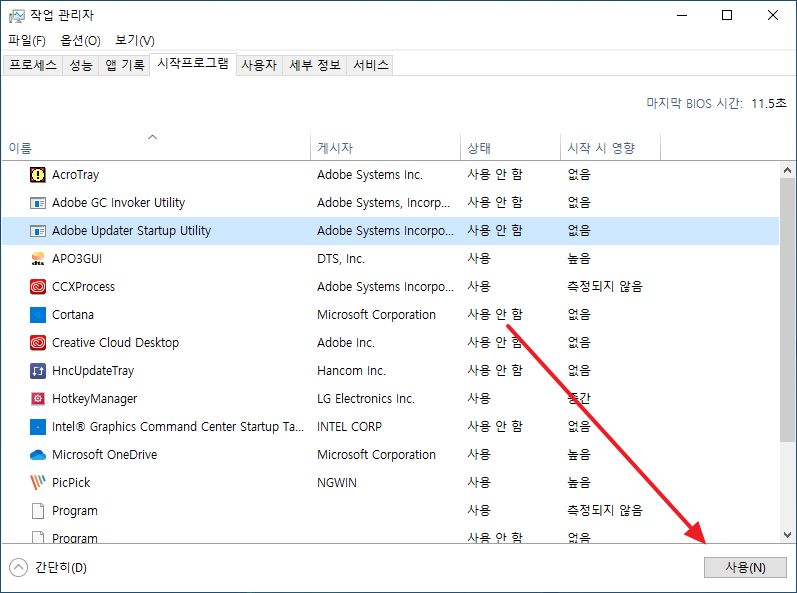Click the Task Manager title bar icon
Image resolution: width=797 pixels, height=593 pixels.
pos(16,16)
